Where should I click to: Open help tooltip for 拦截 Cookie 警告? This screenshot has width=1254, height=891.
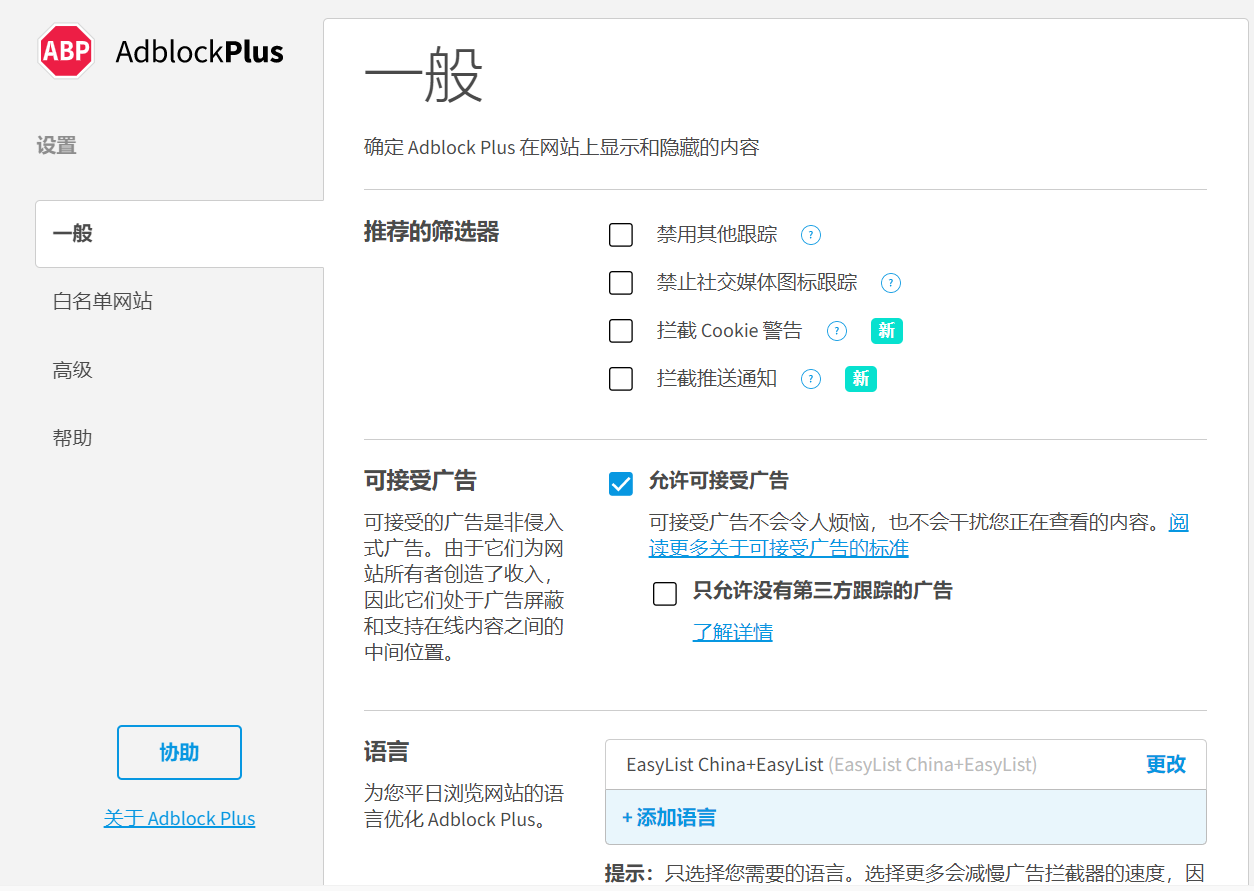[837, 331]
